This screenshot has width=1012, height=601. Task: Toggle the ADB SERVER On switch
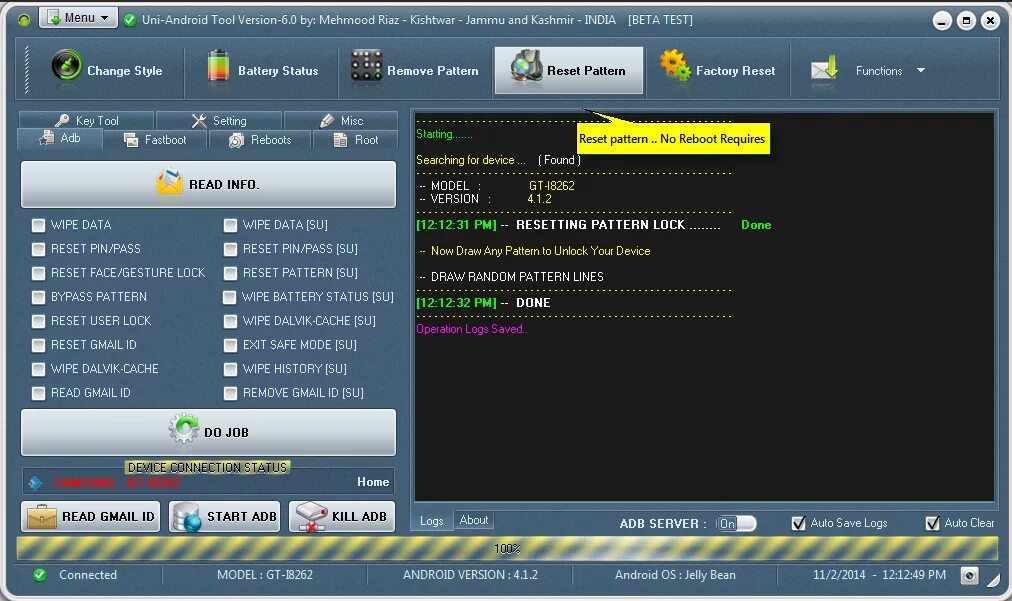[736, 524]
